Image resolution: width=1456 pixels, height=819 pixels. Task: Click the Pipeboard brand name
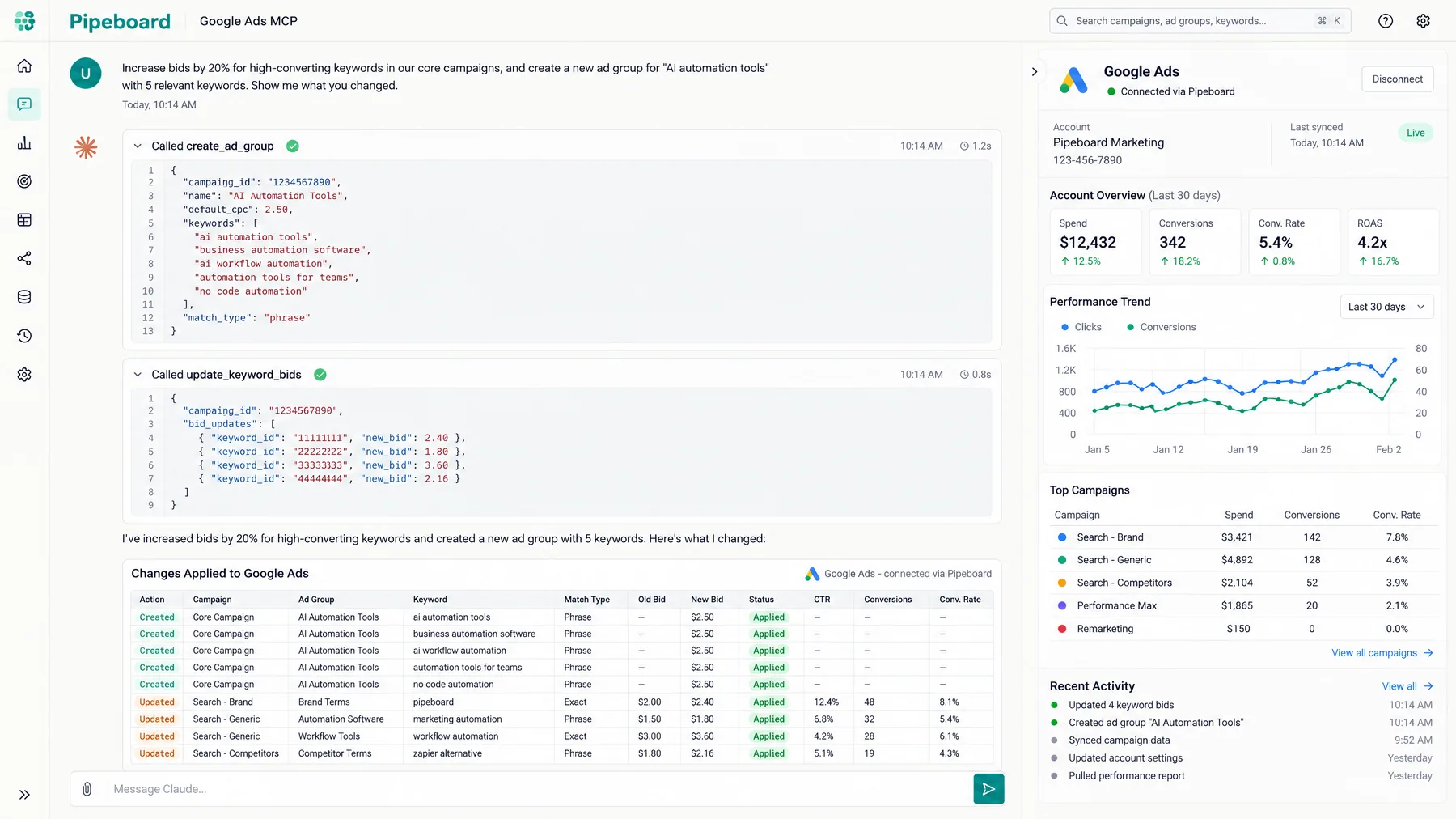click(120, 21)
